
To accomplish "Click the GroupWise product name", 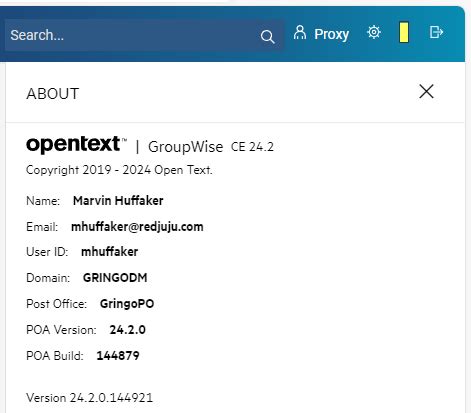I will pos(186,147).
